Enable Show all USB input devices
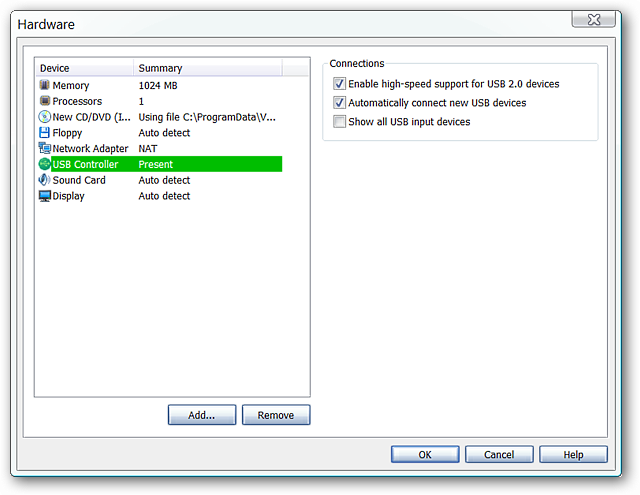 pyautogui.click(x=339, y=122)
